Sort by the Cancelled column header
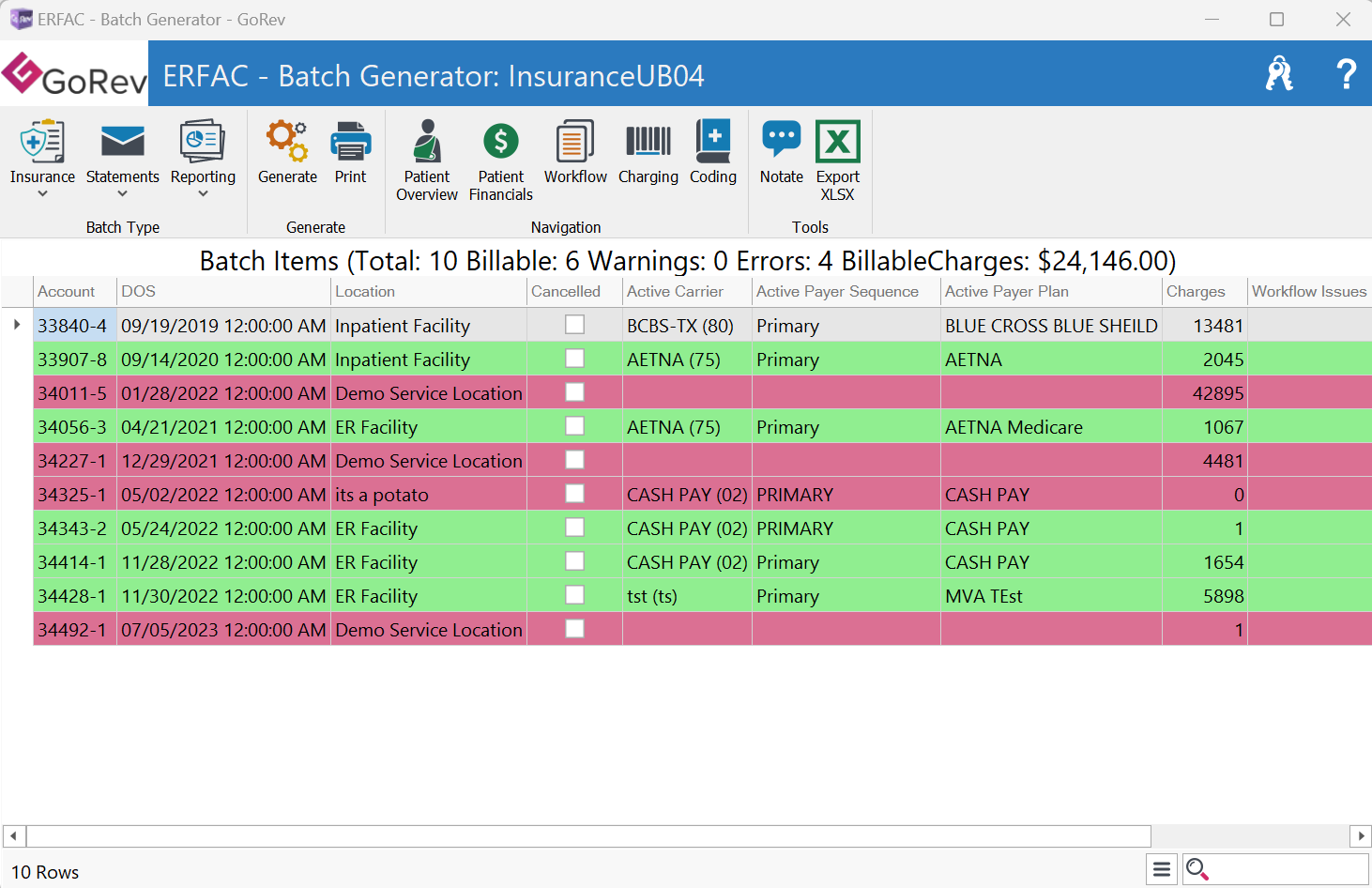Screen dimensions: 1372x888 (574, 292)
